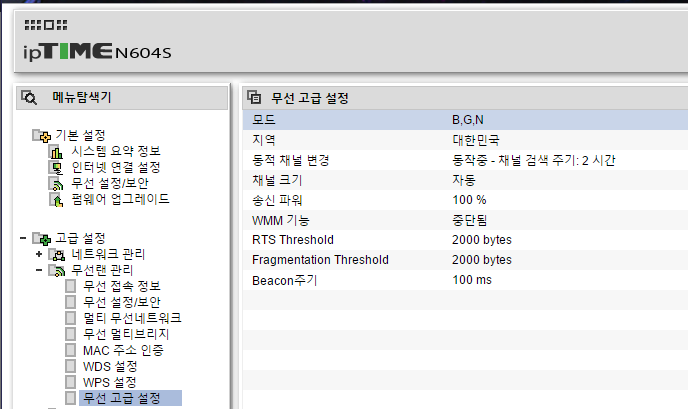Click the 무선 고급 설정 panel header icon

254,97
